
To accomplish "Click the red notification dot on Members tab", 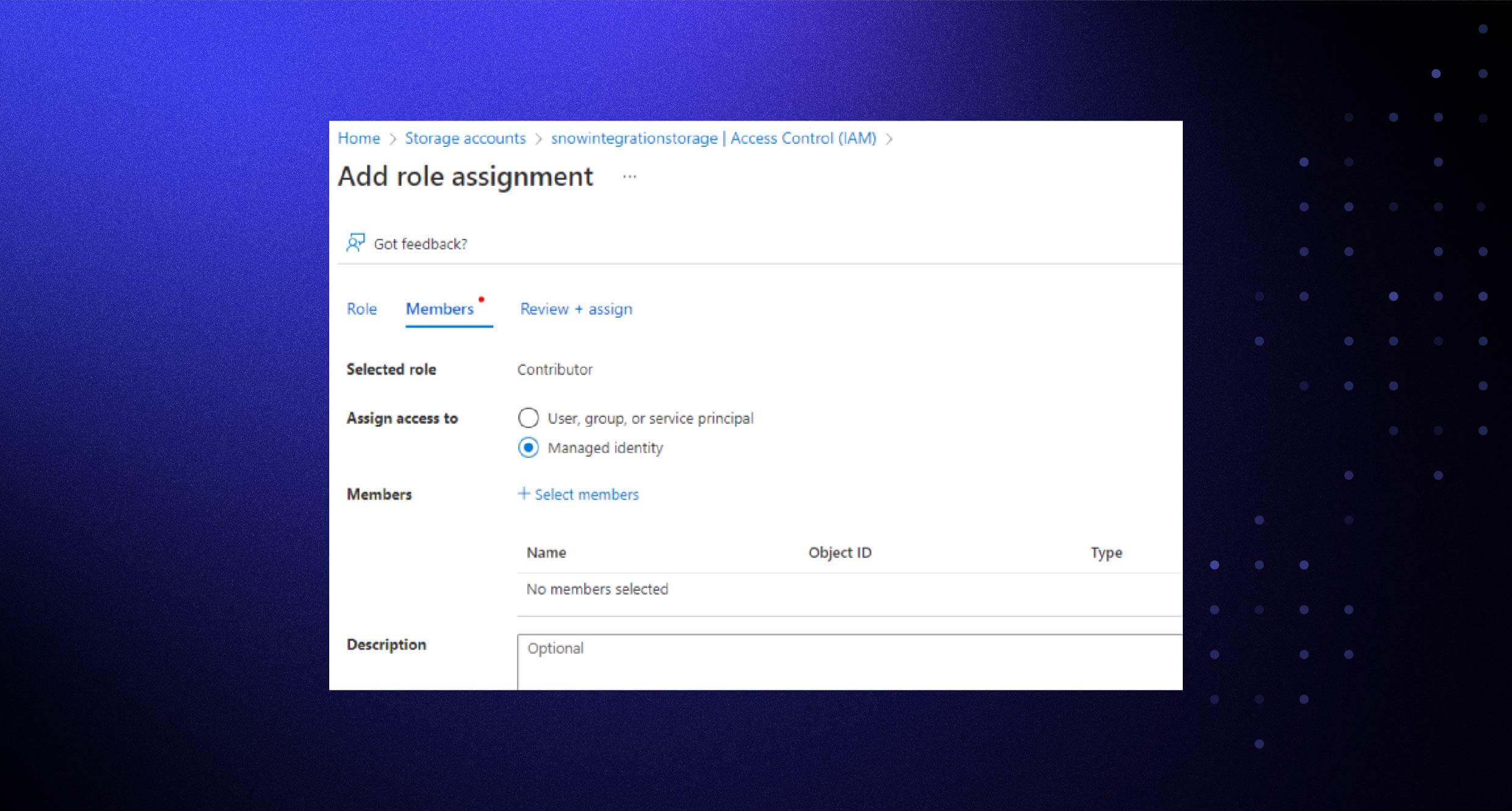I will click(x=481, y=299).
